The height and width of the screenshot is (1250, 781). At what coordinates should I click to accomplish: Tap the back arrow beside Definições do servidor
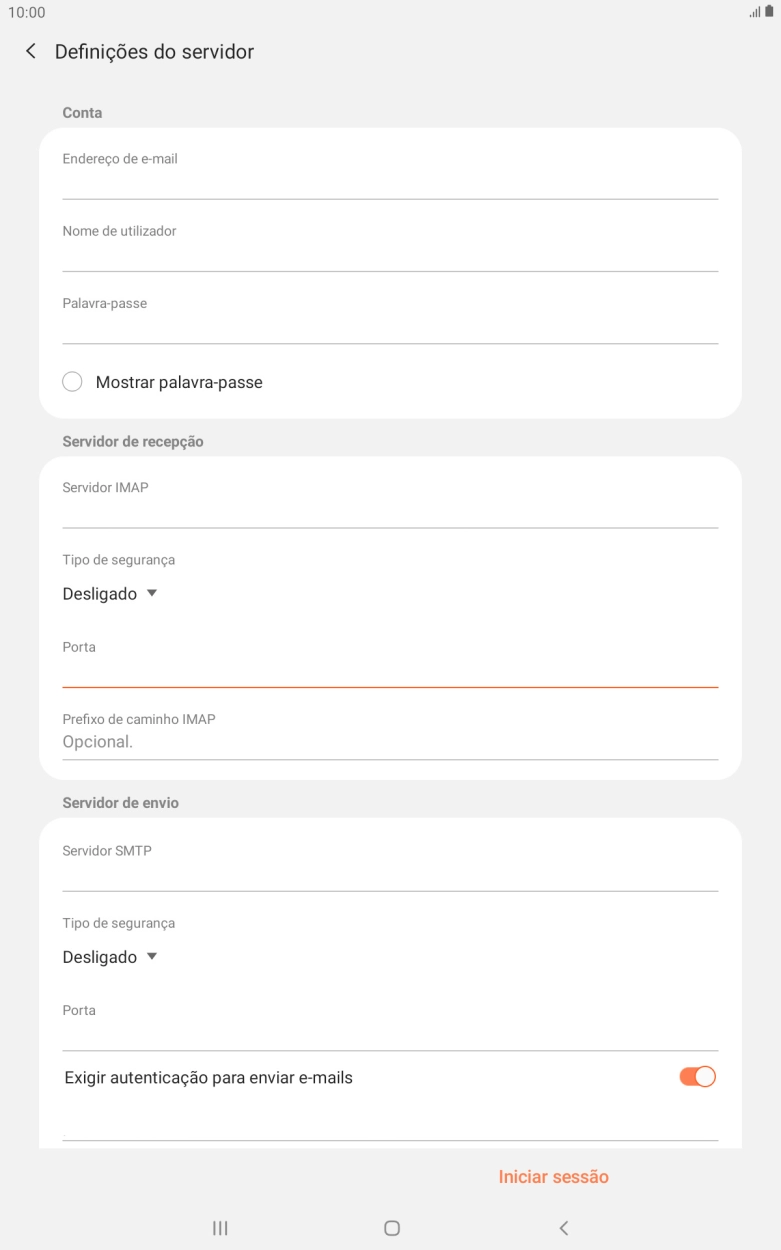coord(31,51)
